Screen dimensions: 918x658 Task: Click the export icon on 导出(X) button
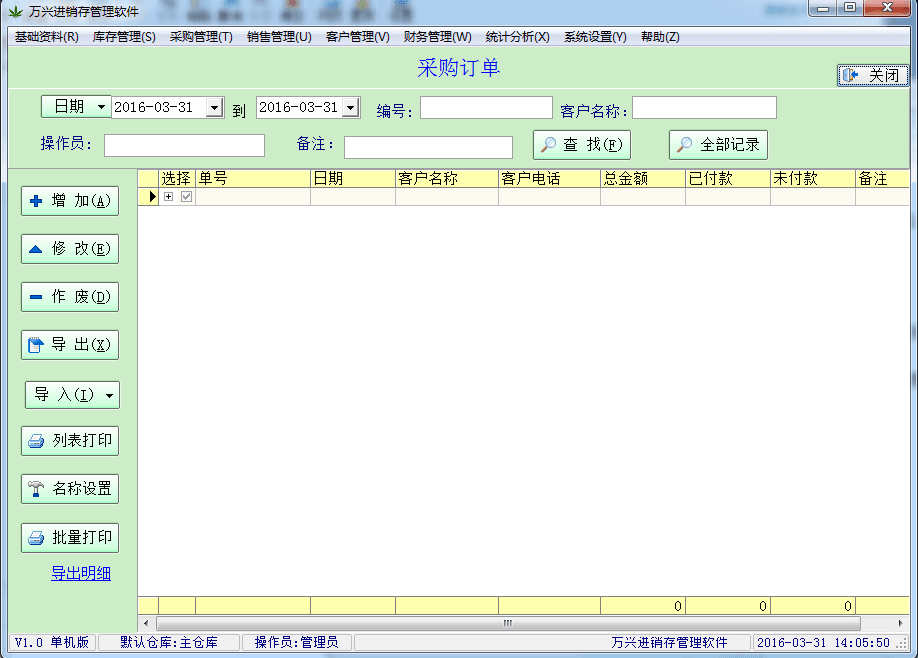(x=37, y=345)
